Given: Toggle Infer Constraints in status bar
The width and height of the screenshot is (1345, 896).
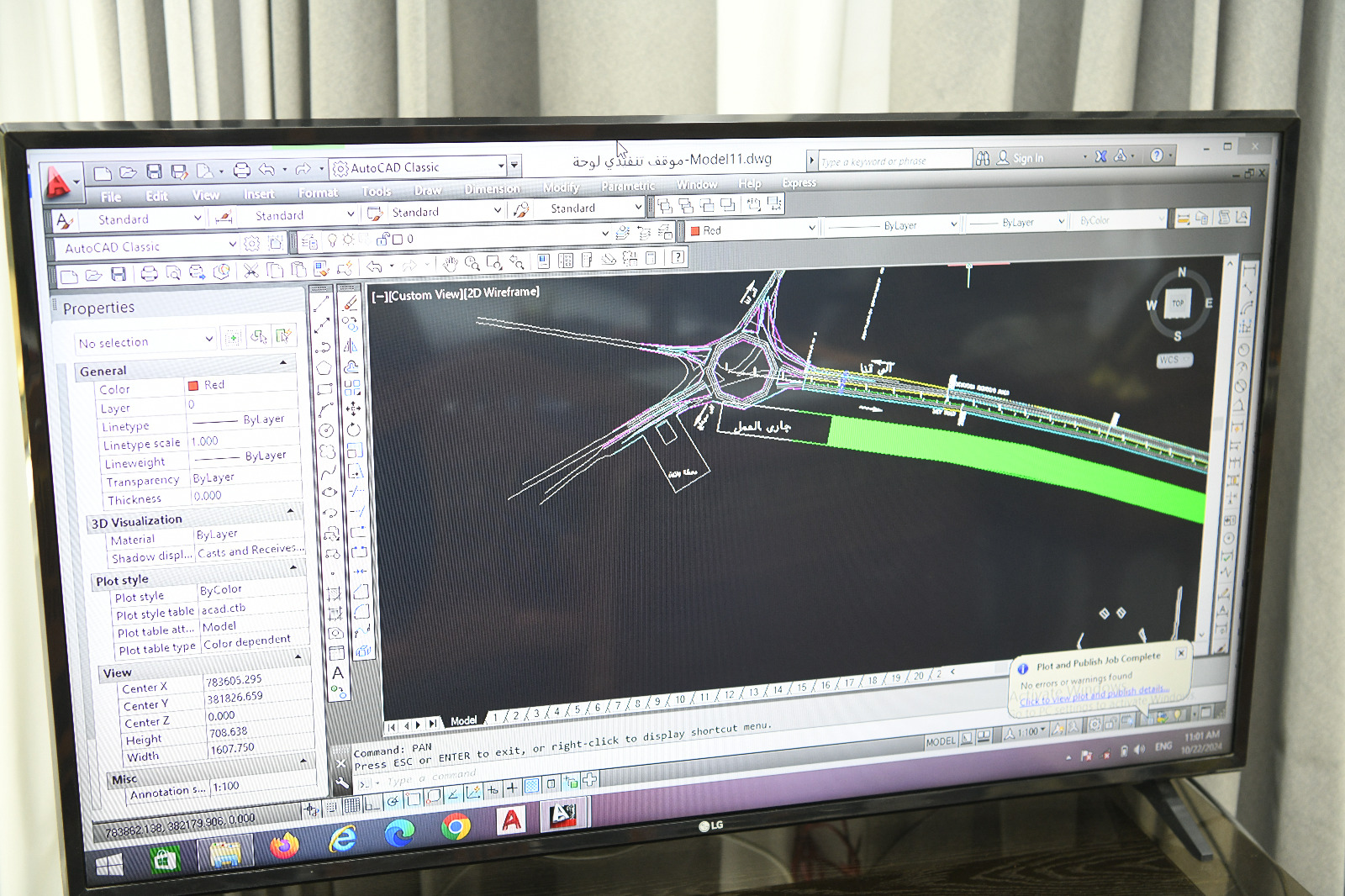Looking at the screenshot, I should click(x=312, y=809).
